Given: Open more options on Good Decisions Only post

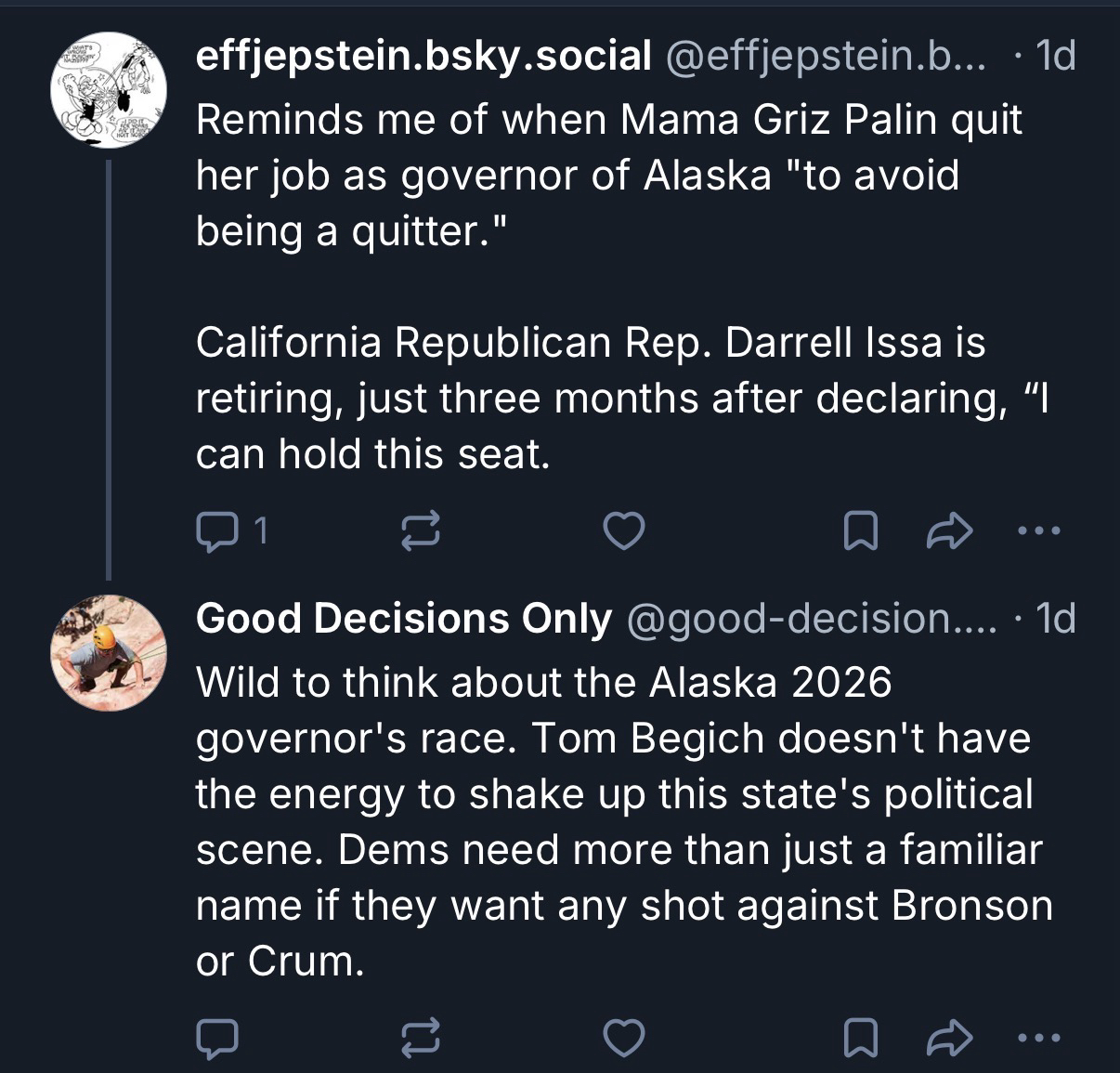Looking at the screenshot, I should click(1037, 1039).
